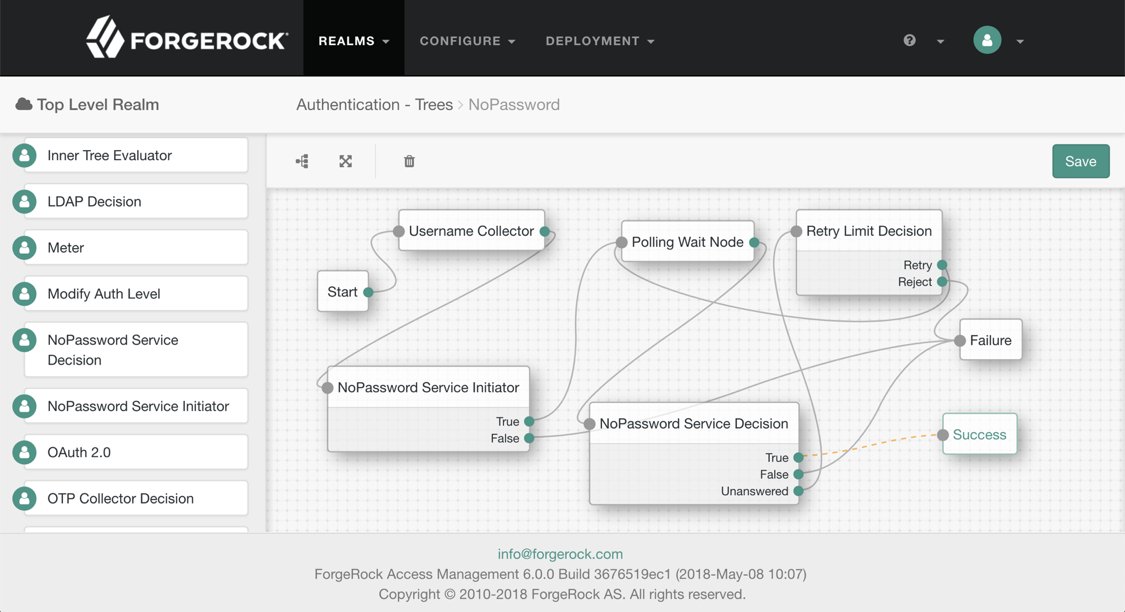1125x612 pixels.
Task: Click Decision Unanswered outcome connector
Action: click(x=799, y=491)
